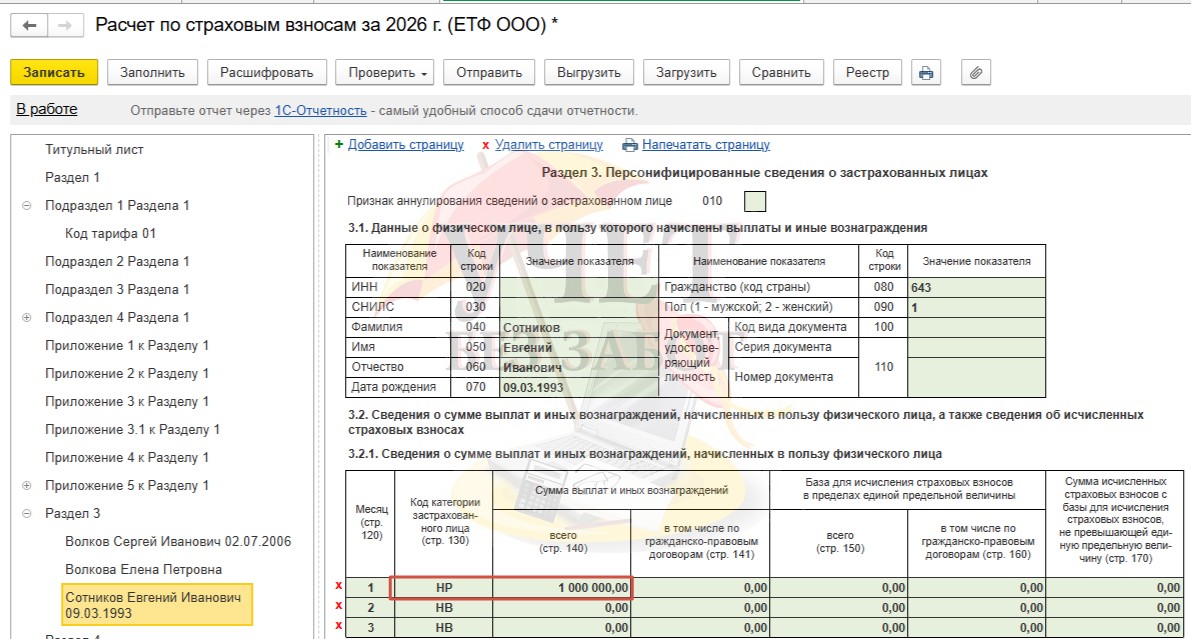Click the Загрузить button
The height and width of the screenshot is (639, 1191).
(x=686, y=73)
